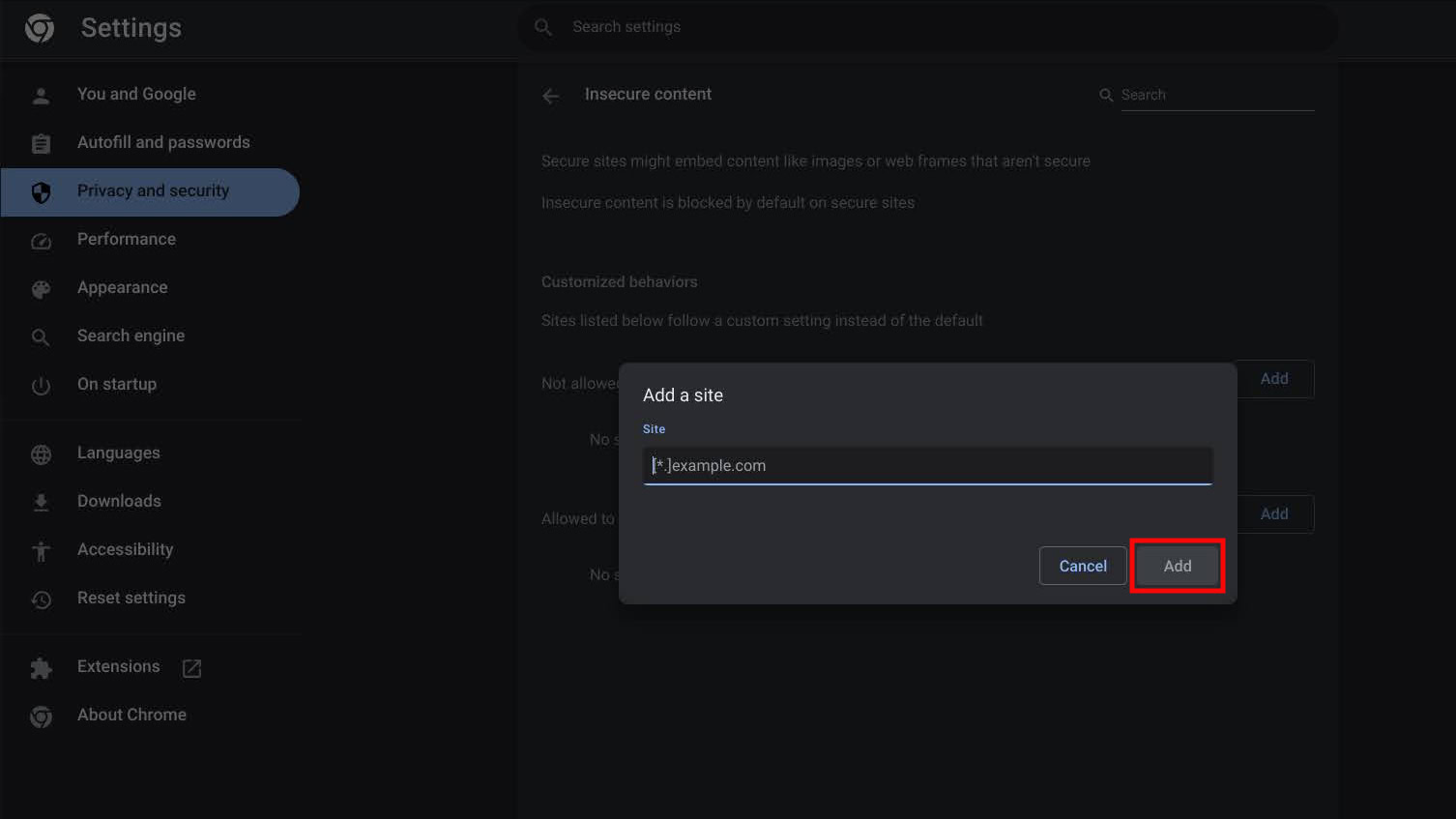1456x819 pixels.
Task: Open Reset settings page
Action: pos(131,598)
